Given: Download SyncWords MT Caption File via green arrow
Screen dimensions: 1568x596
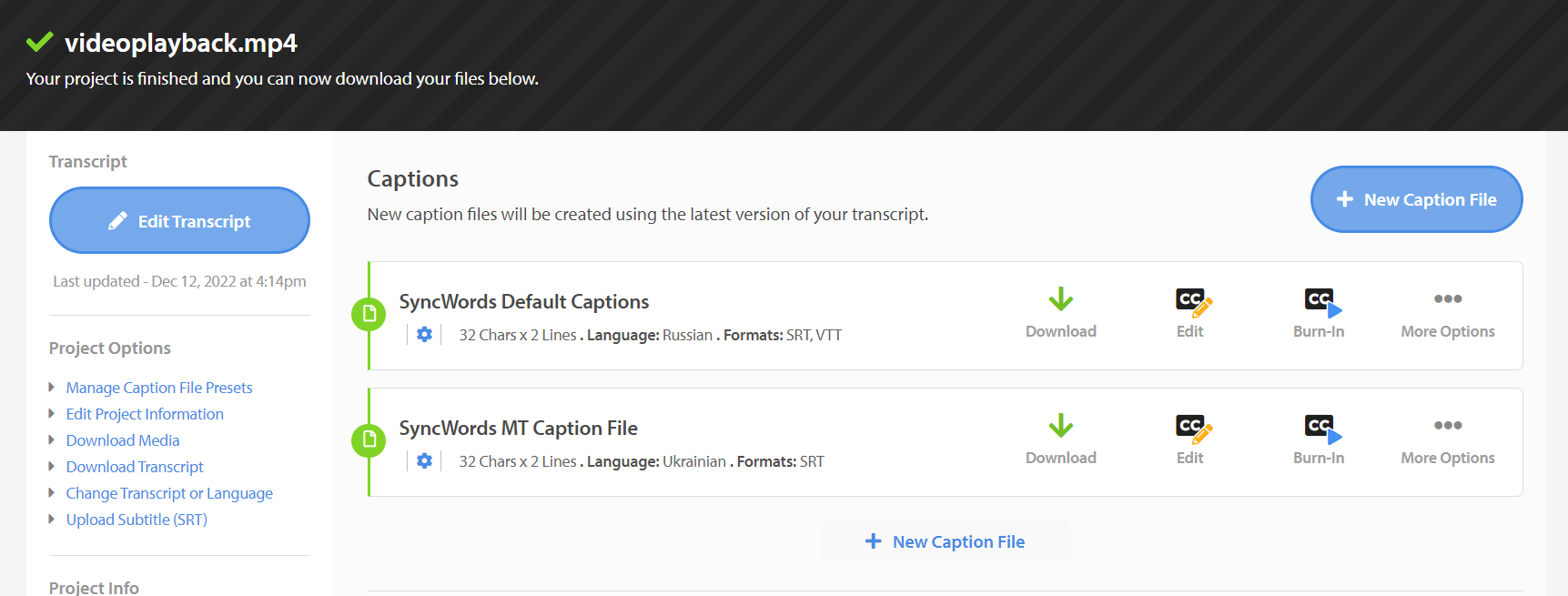Looking at the screenshot, I should click(1061, 426).
